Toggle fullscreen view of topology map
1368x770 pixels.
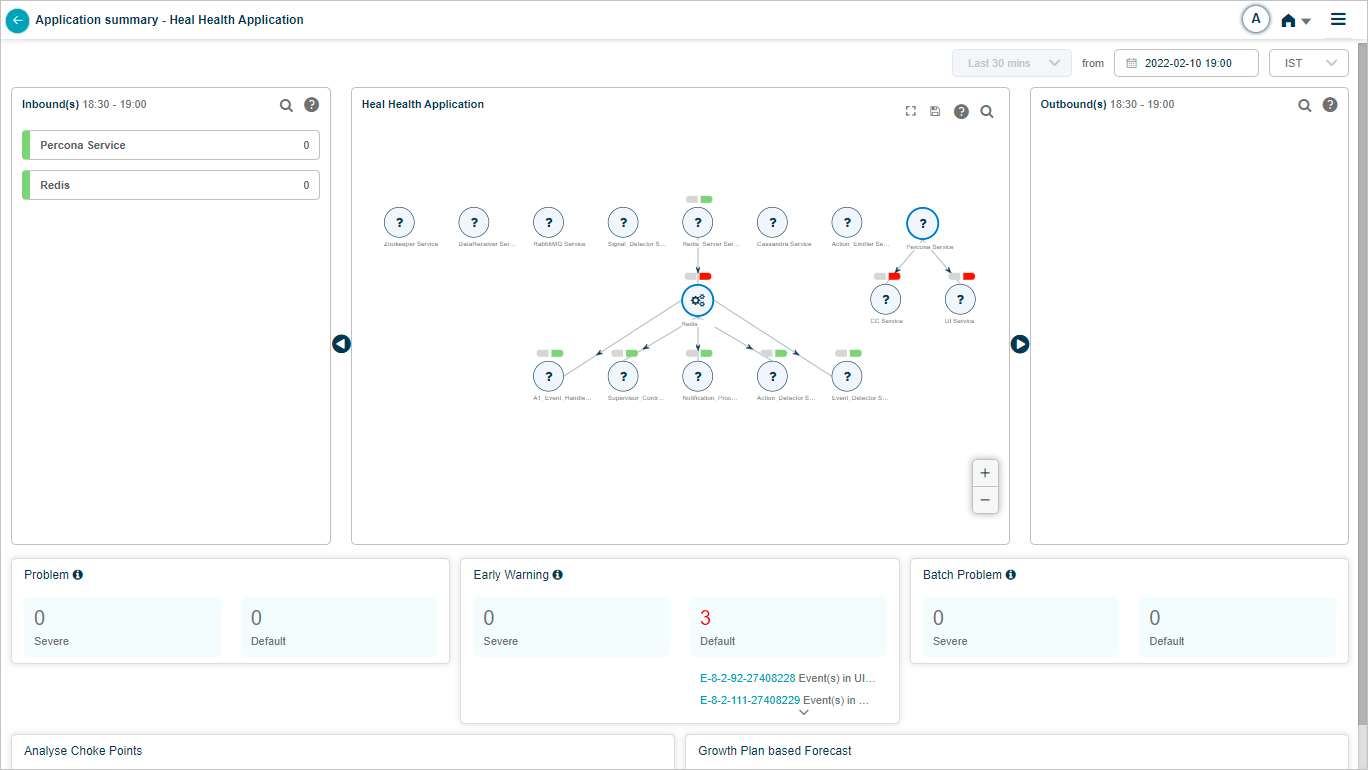point(911,111)
